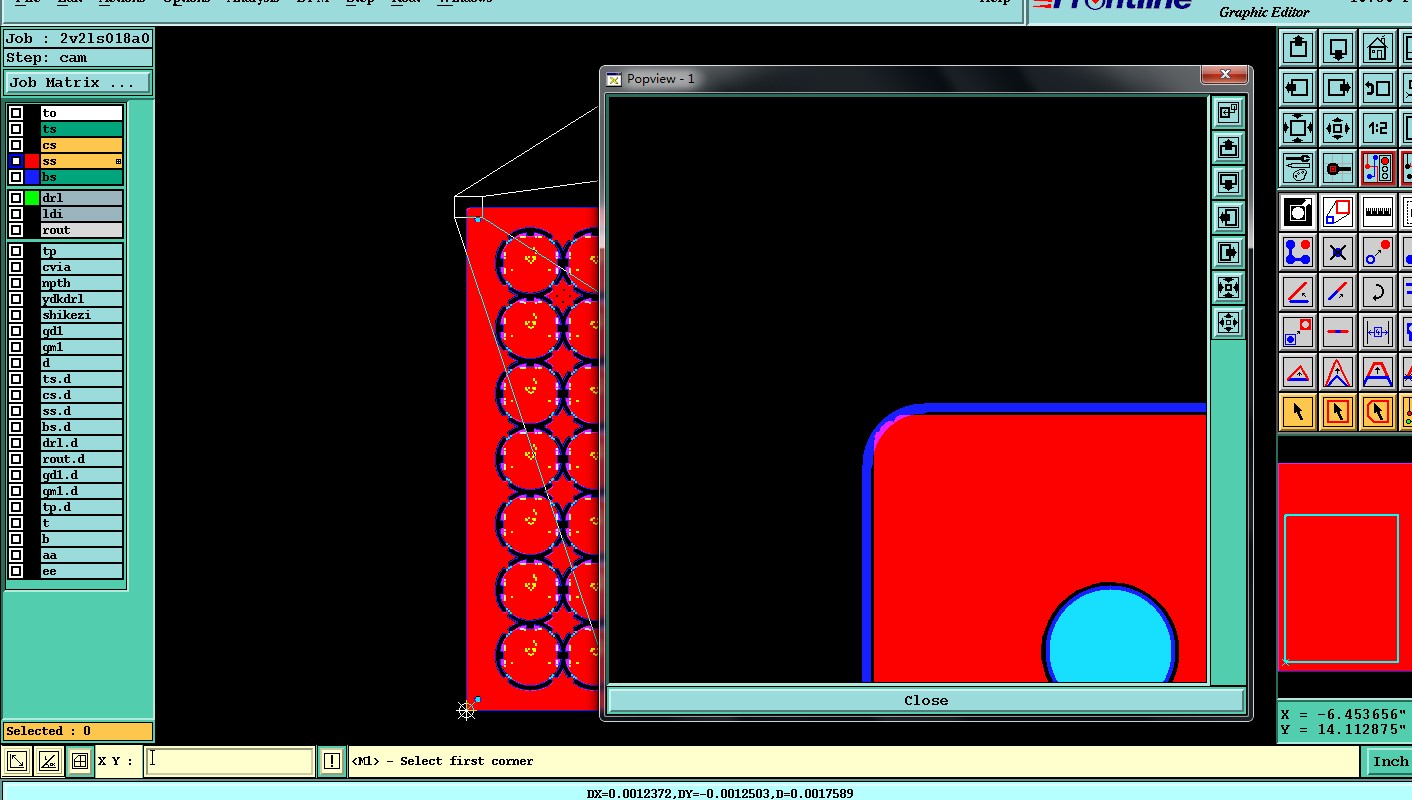Select the tp.d layer name
This screenshot has width=1412, height=800.
click(81, 507)
